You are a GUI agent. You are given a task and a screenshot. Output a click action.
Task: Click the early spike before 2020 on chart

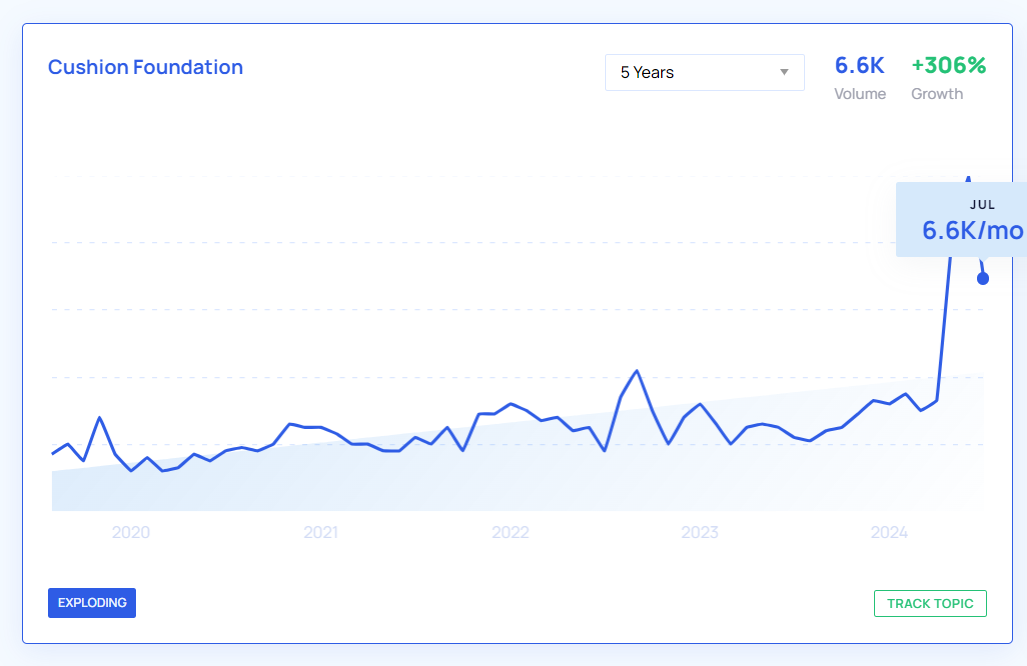tap(99, 418)
